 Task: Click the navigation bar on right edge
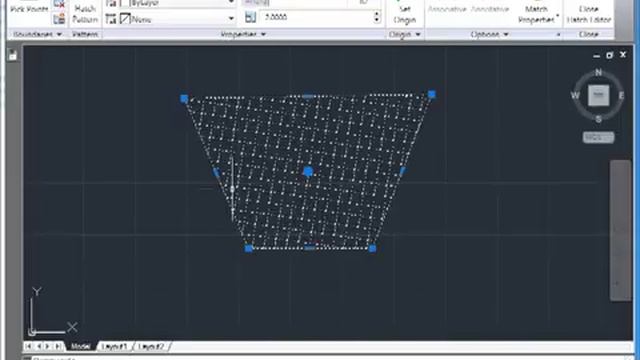[x=620, y=231]
